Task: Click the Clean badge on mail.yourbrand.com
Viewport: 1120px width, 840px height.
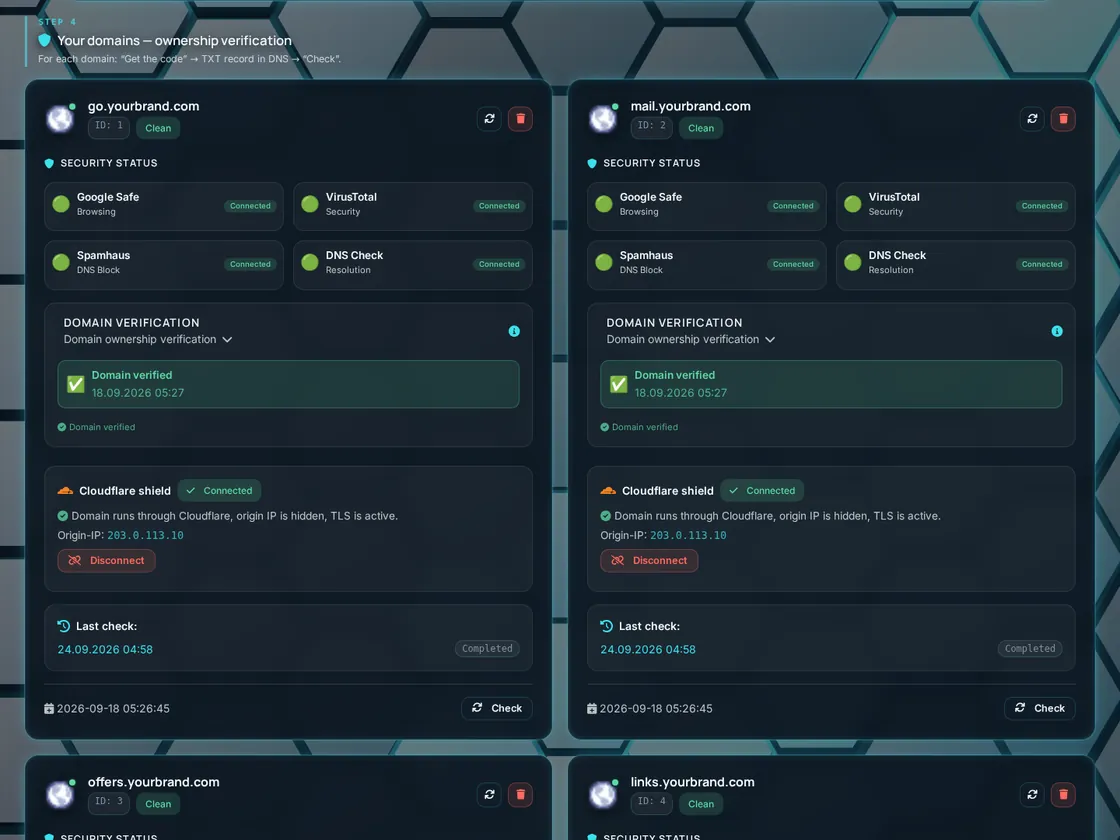Action: (x=701, y=128)
